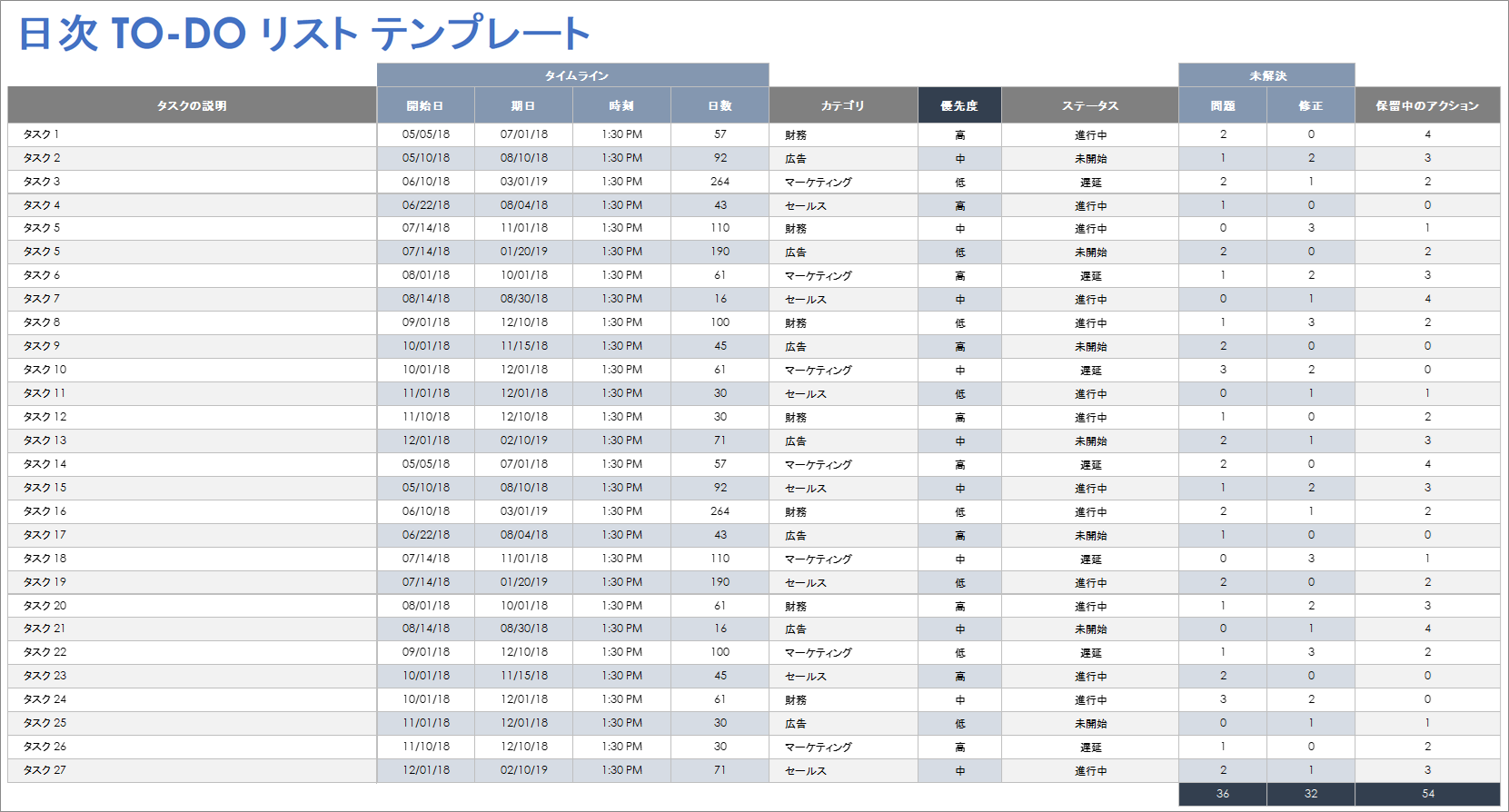
Task: Click the タスク 22 name cell
Action: tap(192, 652)
